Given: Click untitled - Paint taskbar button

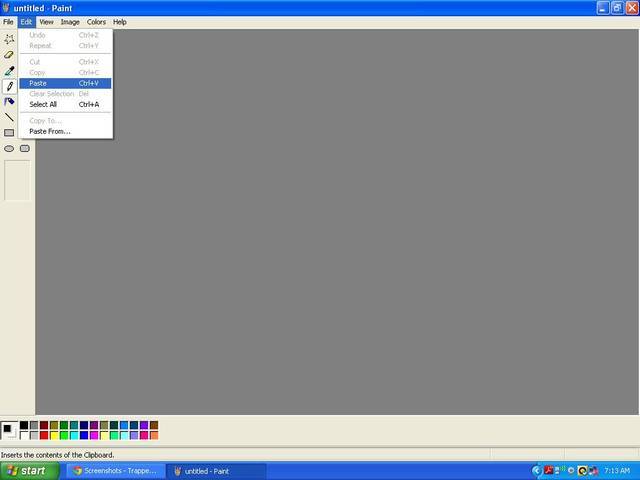Looking at the screenshot, I should tap(217, 471).
